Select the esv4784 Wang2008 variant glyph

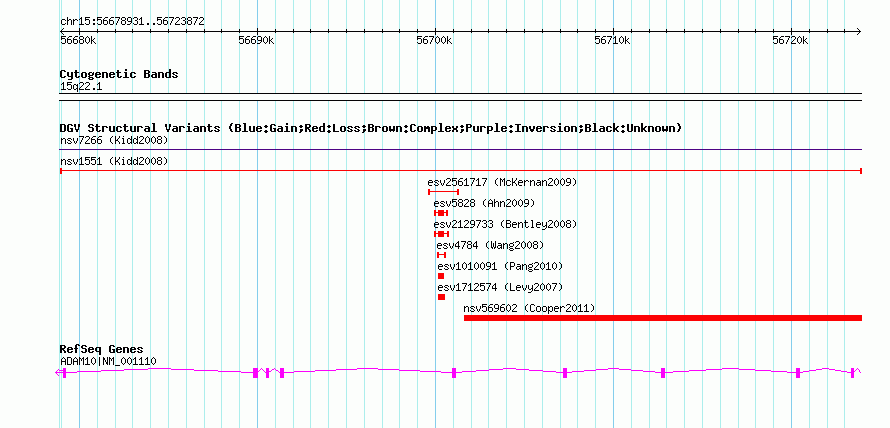(442, 255)
